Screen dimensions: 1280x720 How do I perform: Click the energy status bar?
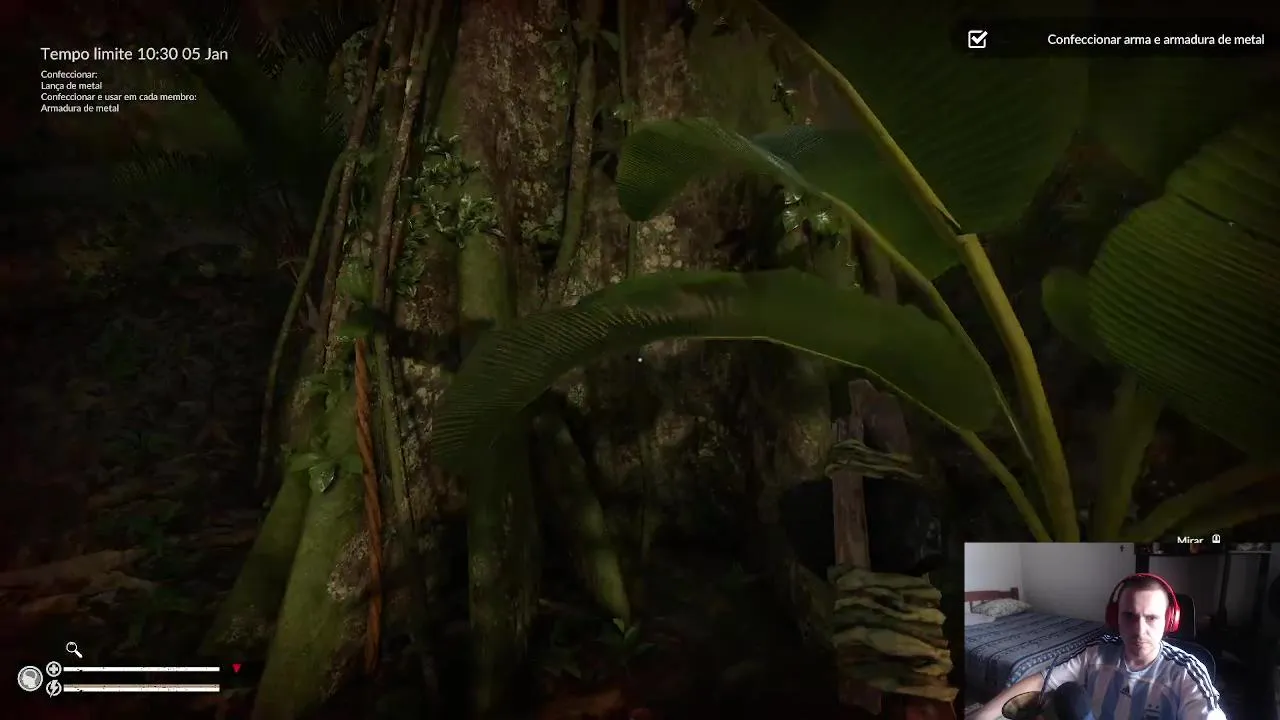(141, 688)
